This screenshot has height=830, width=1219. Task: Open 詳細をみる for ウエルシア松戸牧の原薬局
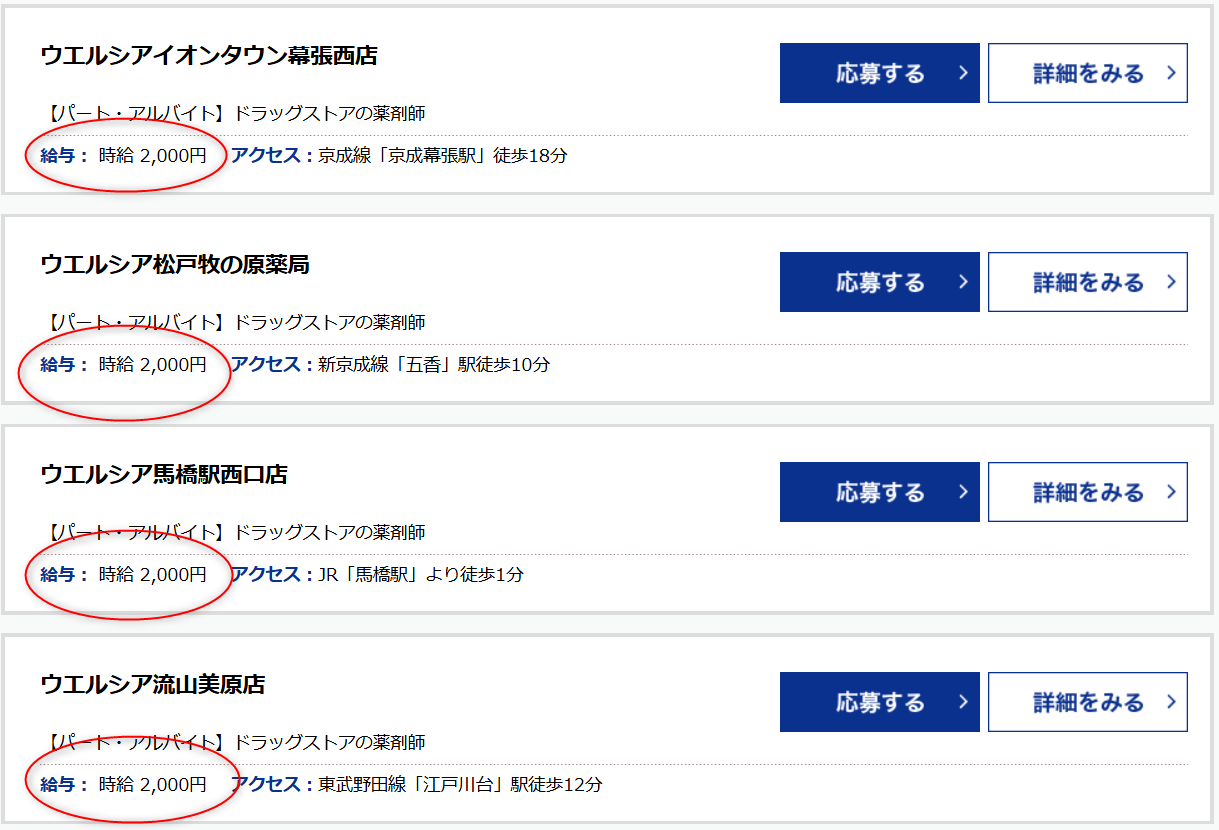(1087, 282)
